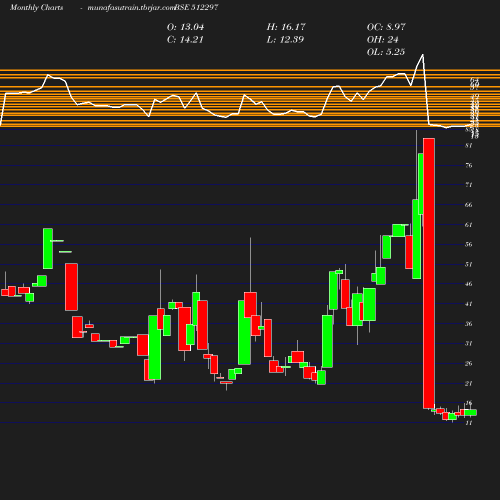Click the tall green candle before the crash

[417, 239]
